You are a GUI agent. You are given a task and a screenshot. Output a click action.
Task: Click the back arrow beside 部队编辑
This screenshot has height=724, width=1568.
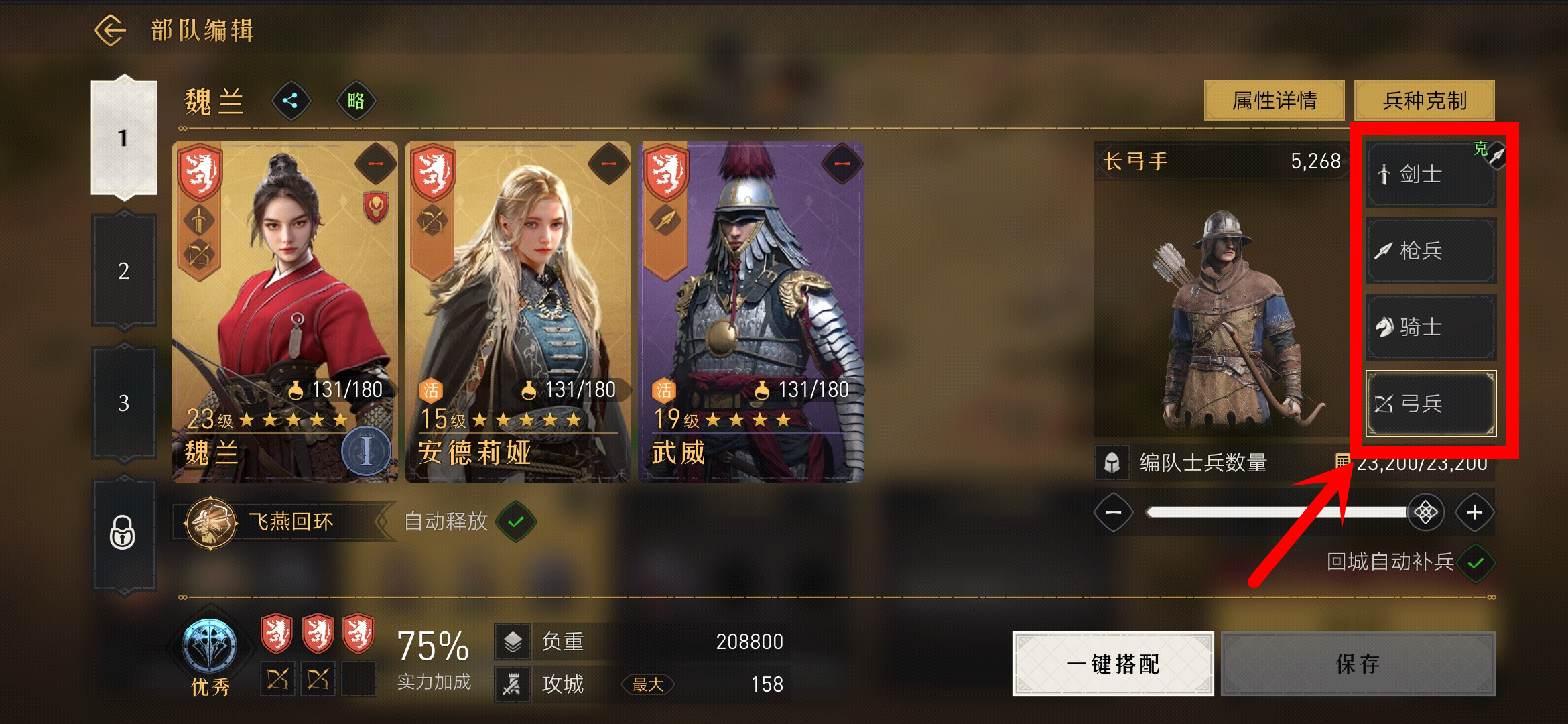(x=110, y=30)
